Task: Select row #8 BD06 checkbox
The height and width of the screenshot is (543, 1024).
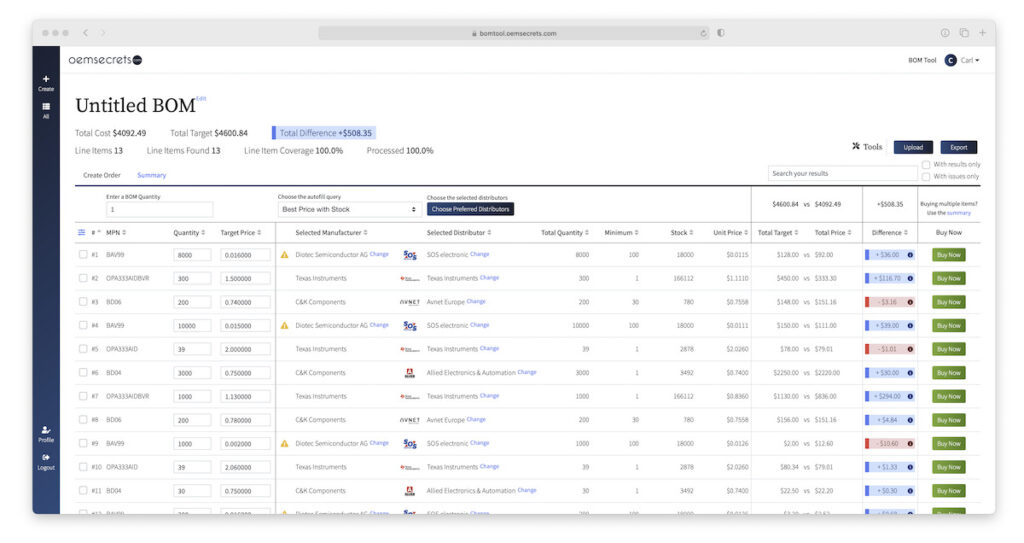Action: coord(83,420)
